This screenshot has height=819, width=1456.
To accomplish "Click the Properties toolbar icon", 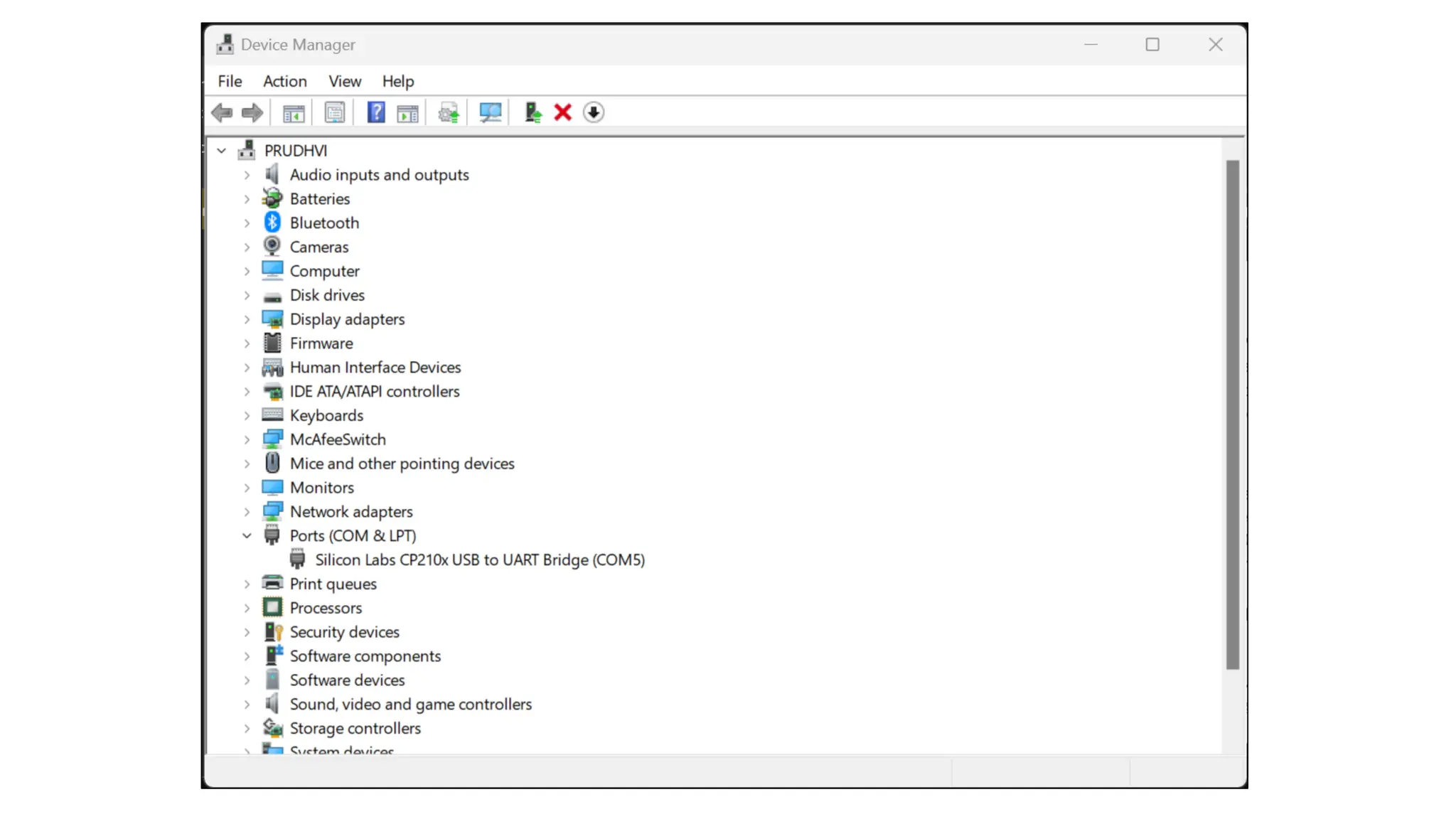I will [x=335, y=112].
